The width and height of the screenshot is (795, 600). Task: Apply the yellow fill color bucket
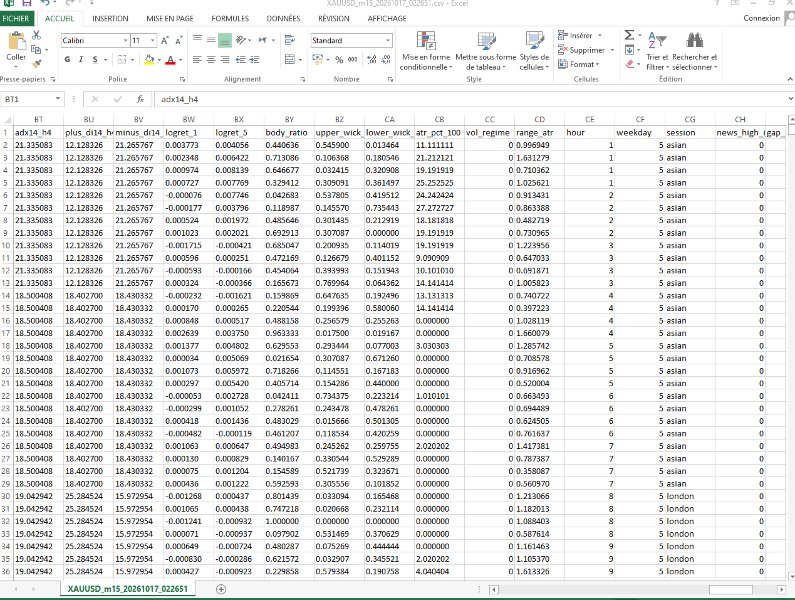(x=149, y=60)
